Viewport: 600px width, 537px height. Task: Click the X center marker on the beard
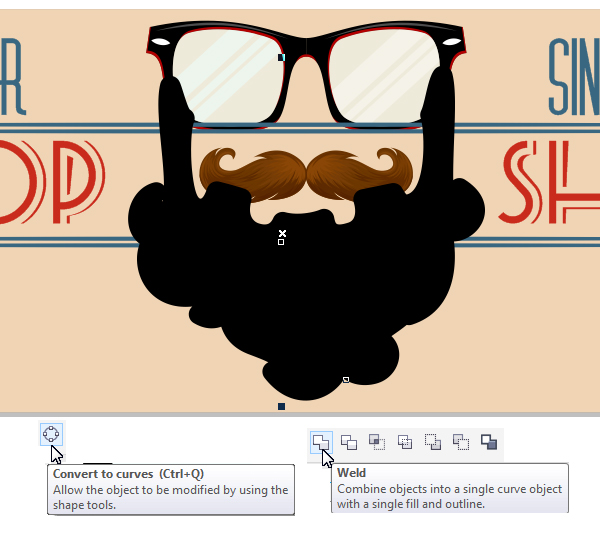pyautogui.click(x=282, y=233)
